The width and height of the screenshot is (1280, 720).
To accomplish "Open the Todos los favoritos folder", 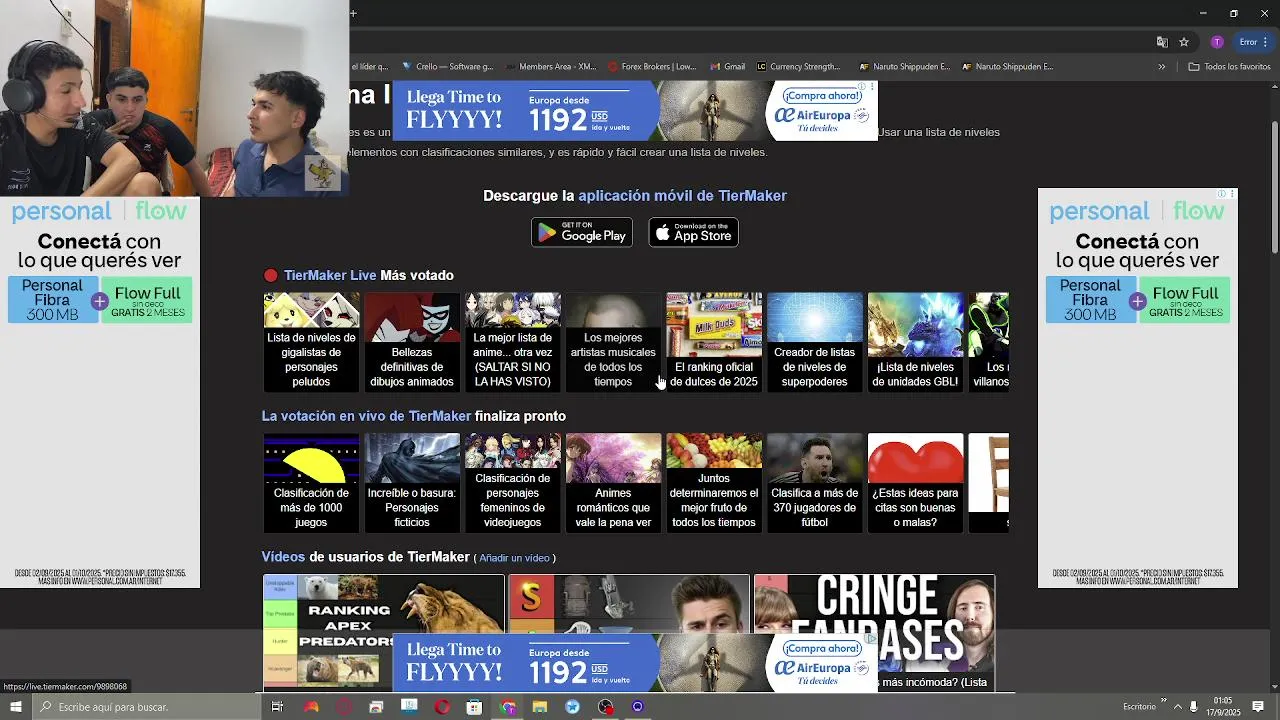I will [1229, 67].
